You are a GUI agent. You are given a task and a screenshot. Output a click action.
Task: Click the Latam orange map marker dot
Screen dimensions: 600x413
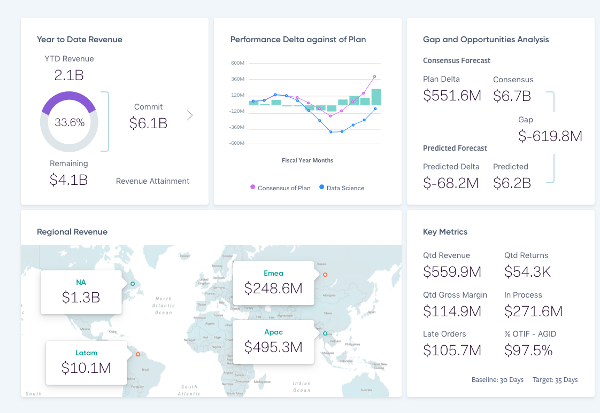point(136,352)
